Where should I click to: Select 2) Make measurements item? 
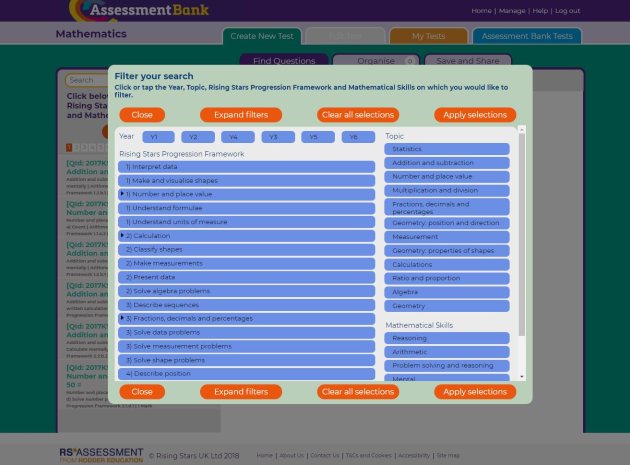click(246, 263)
